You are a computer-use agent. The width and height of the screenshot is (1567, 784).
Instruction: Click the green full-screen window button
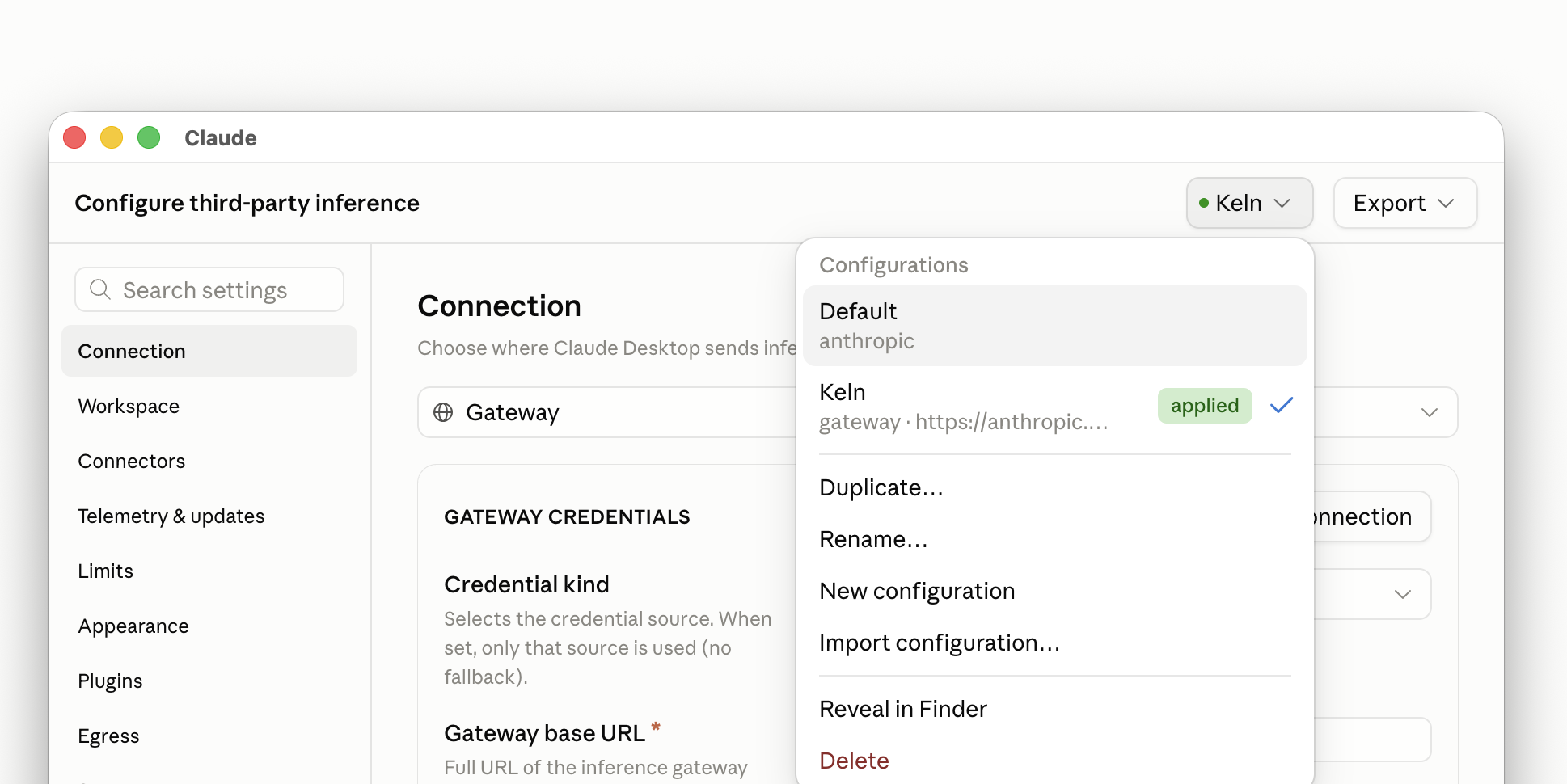(149, 137)
